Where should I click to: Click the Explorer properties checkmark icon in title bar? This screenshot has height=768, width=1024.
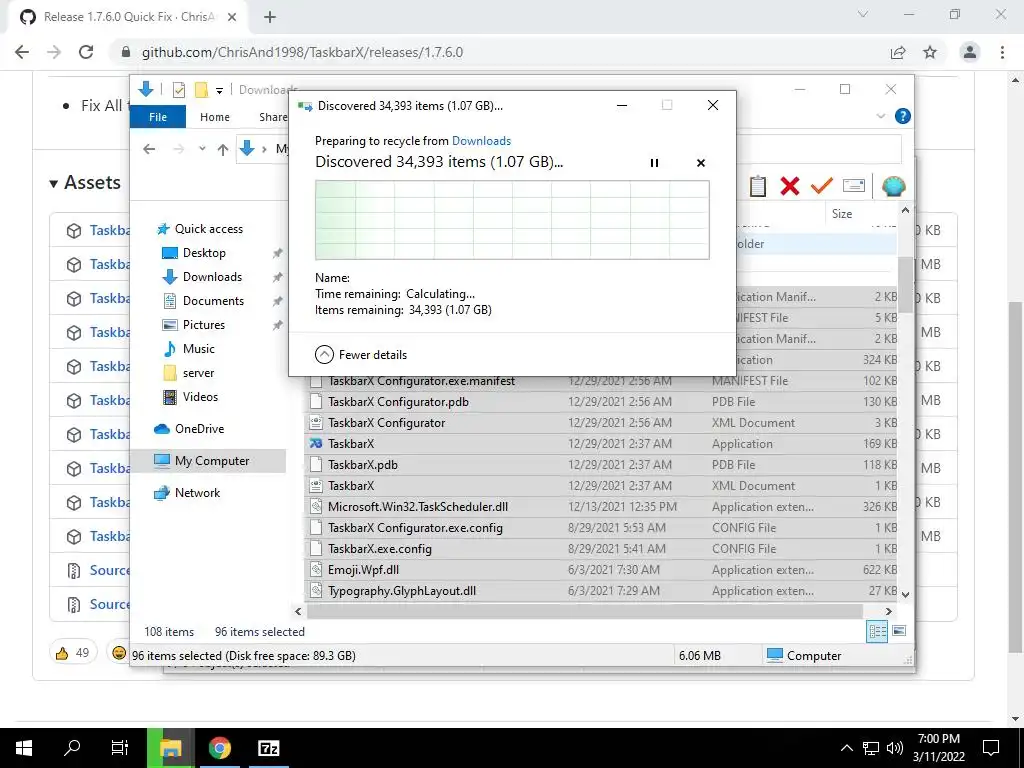coord(178,89)
